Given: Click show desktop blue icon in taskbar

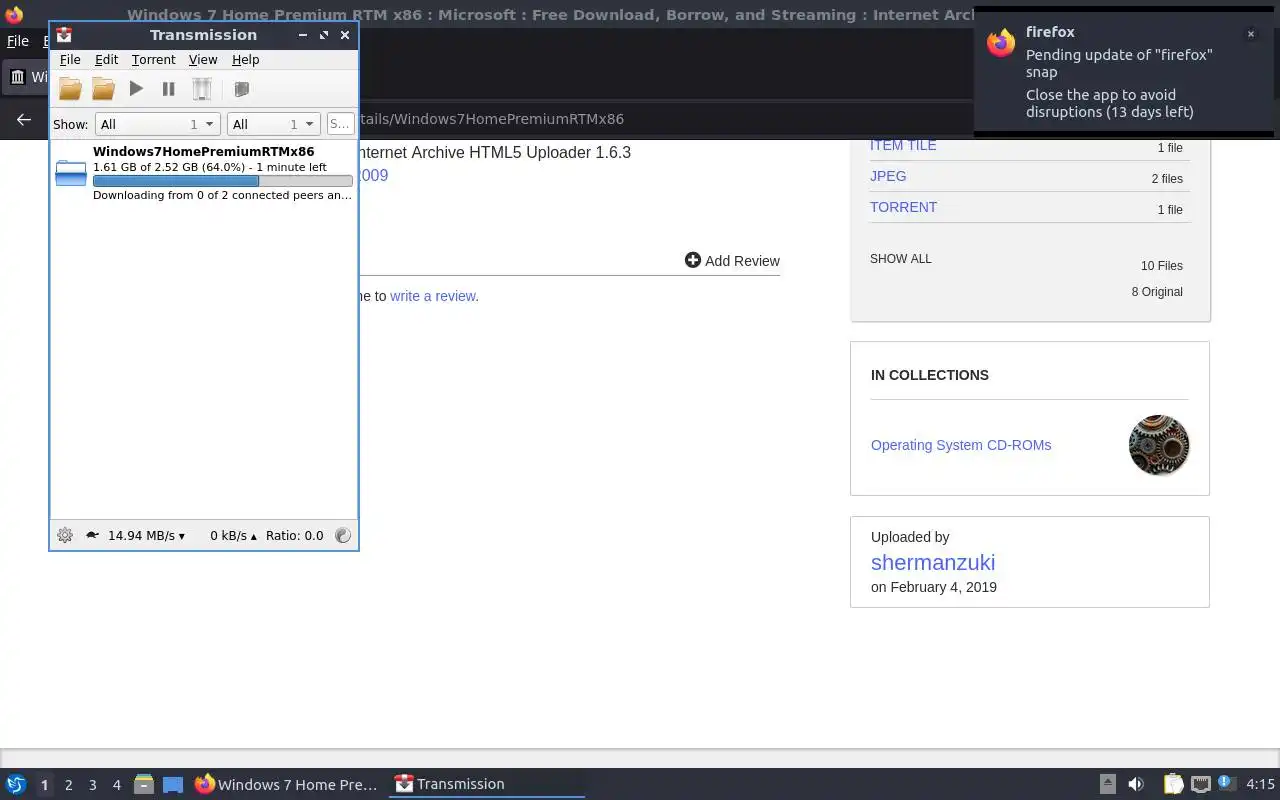Looking at the screenshot, I should pyautogui.click(x=172, y=784).
